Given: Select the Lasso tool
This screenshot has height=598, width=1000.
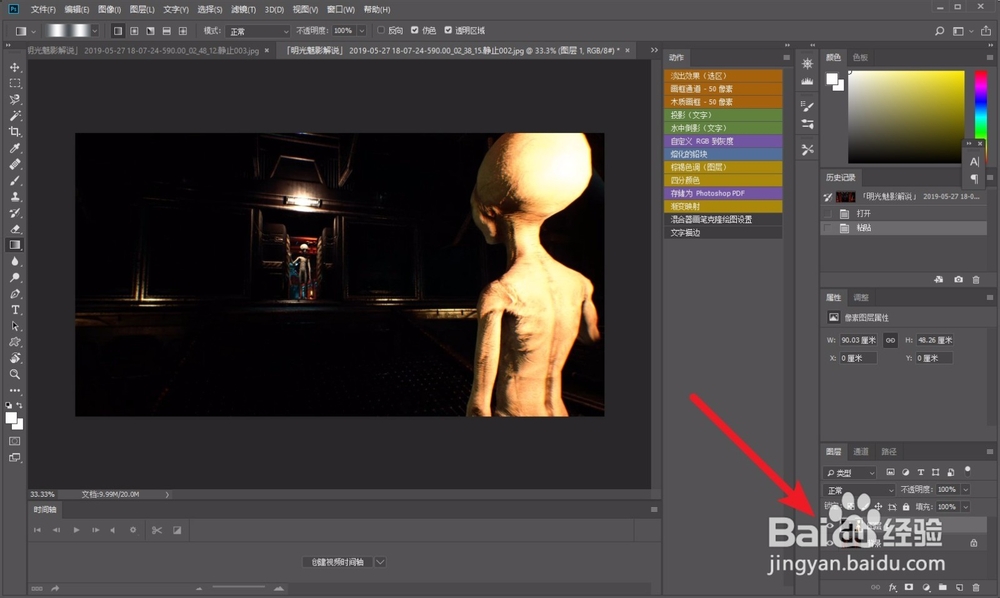Looking at the screenshot, I should pos(15,99).
